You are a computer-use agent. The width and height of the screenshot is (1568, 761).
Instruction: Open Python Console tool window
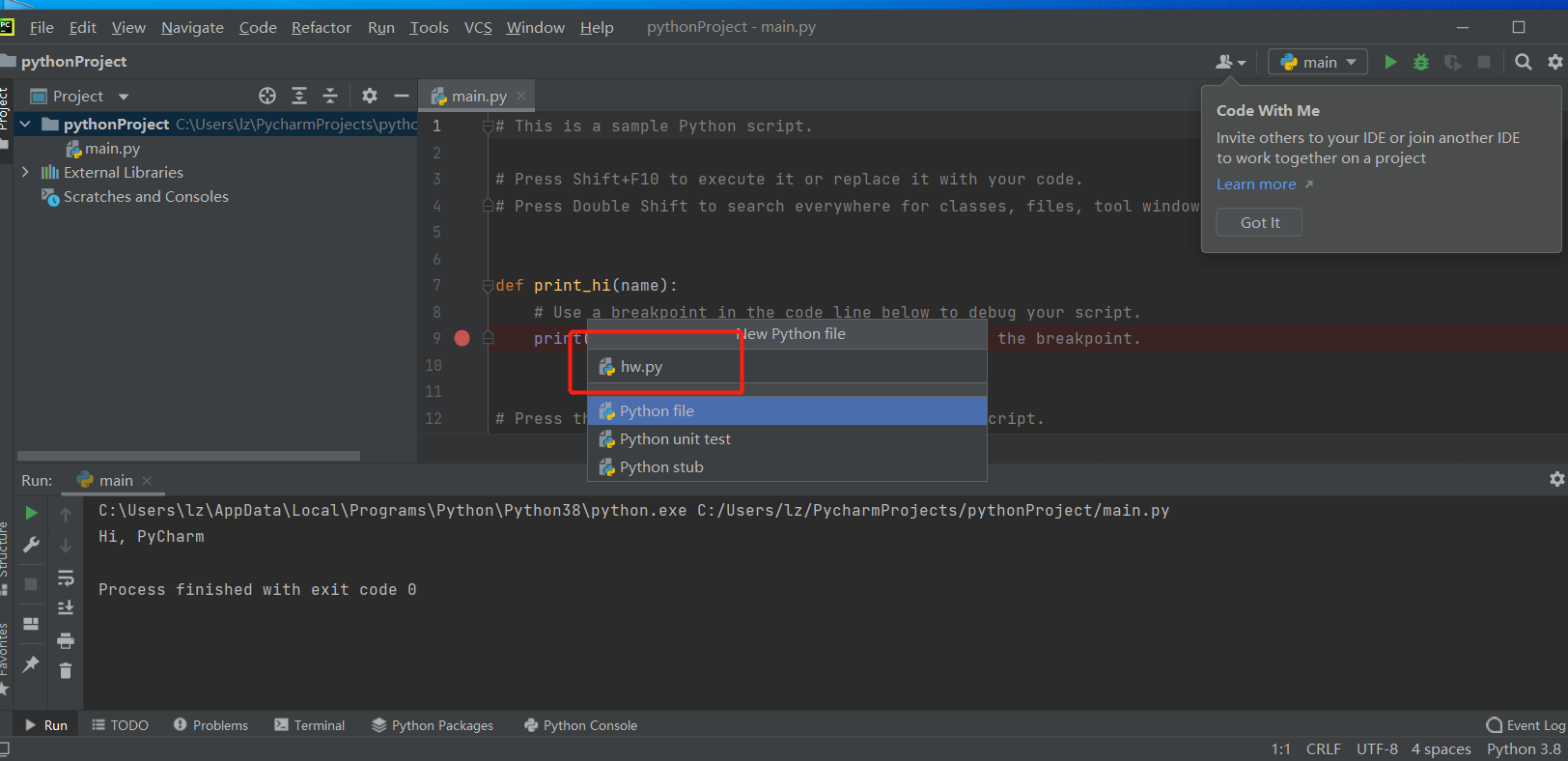pos(580,725)
